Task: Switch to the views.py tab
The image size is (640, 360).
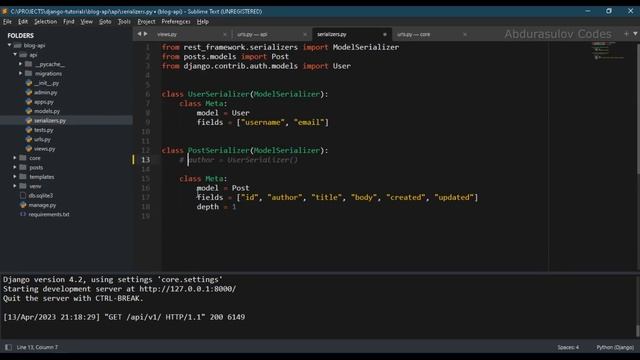Action: tap(191, 34)
